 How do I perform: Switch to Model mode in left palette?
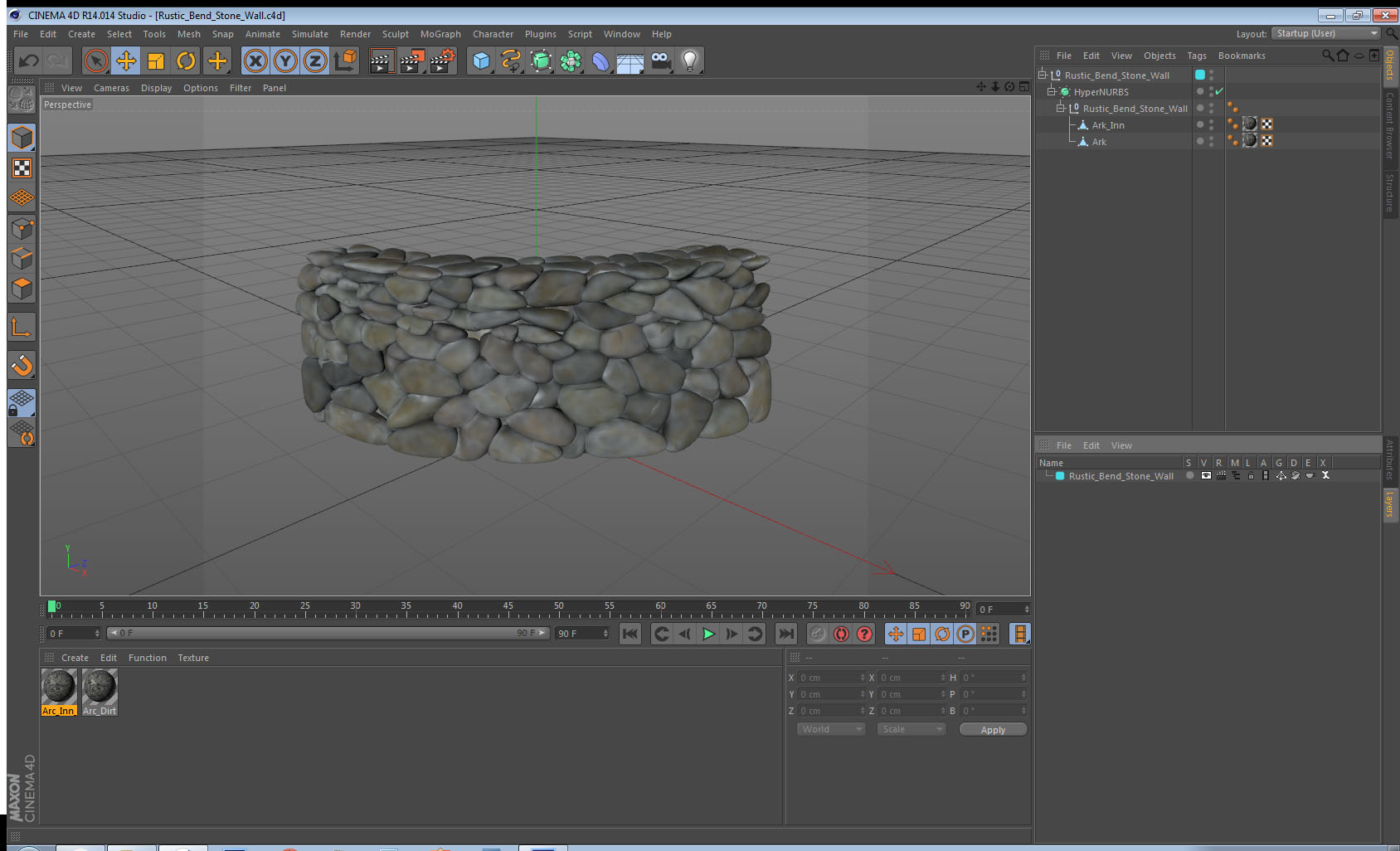click(x=22, y=138)
